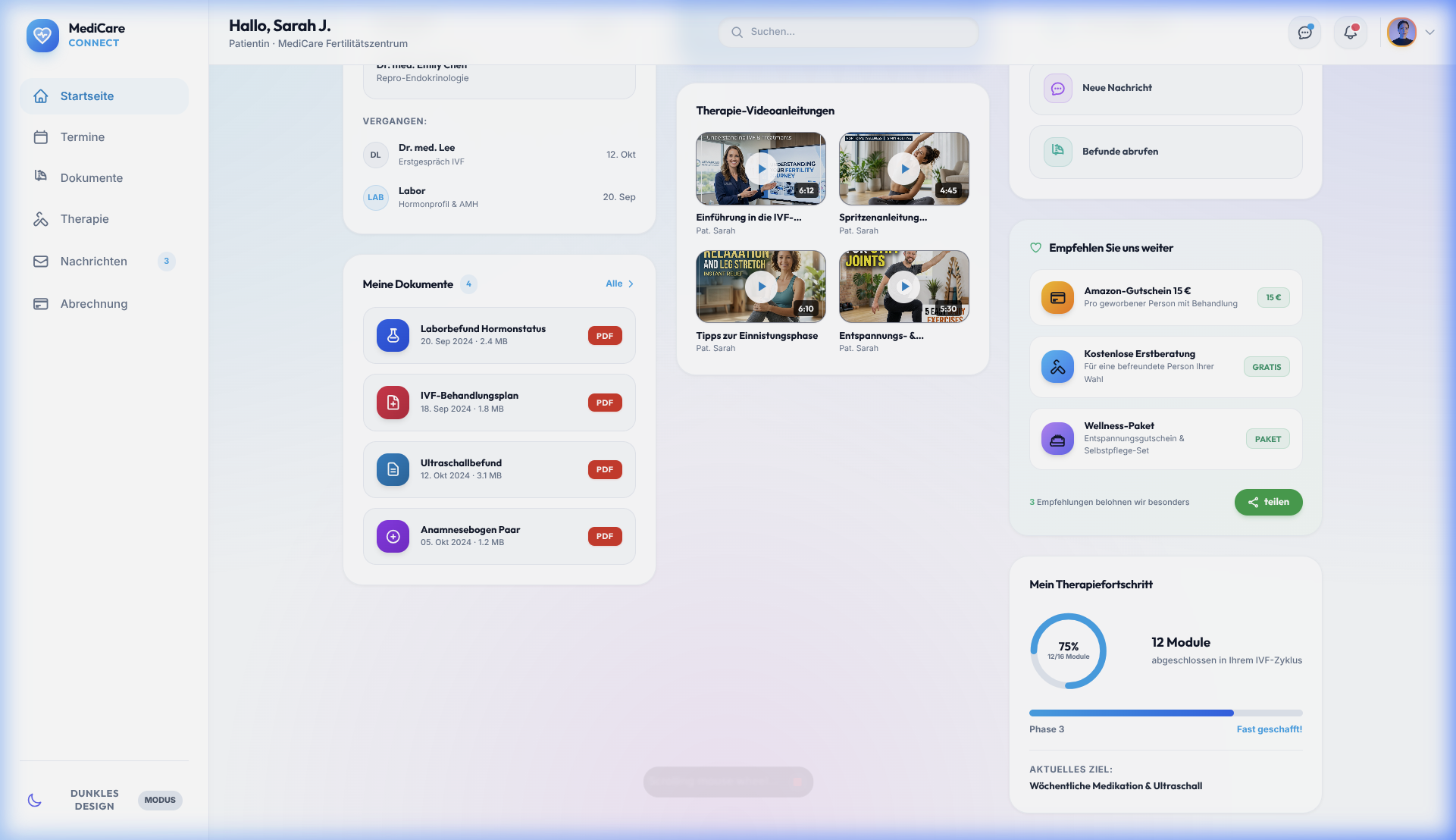Image resolution: width=1456 pixels, height=840 pixels.
Task: Click the search field 'Suchen...'
Action: coord(848,32)
